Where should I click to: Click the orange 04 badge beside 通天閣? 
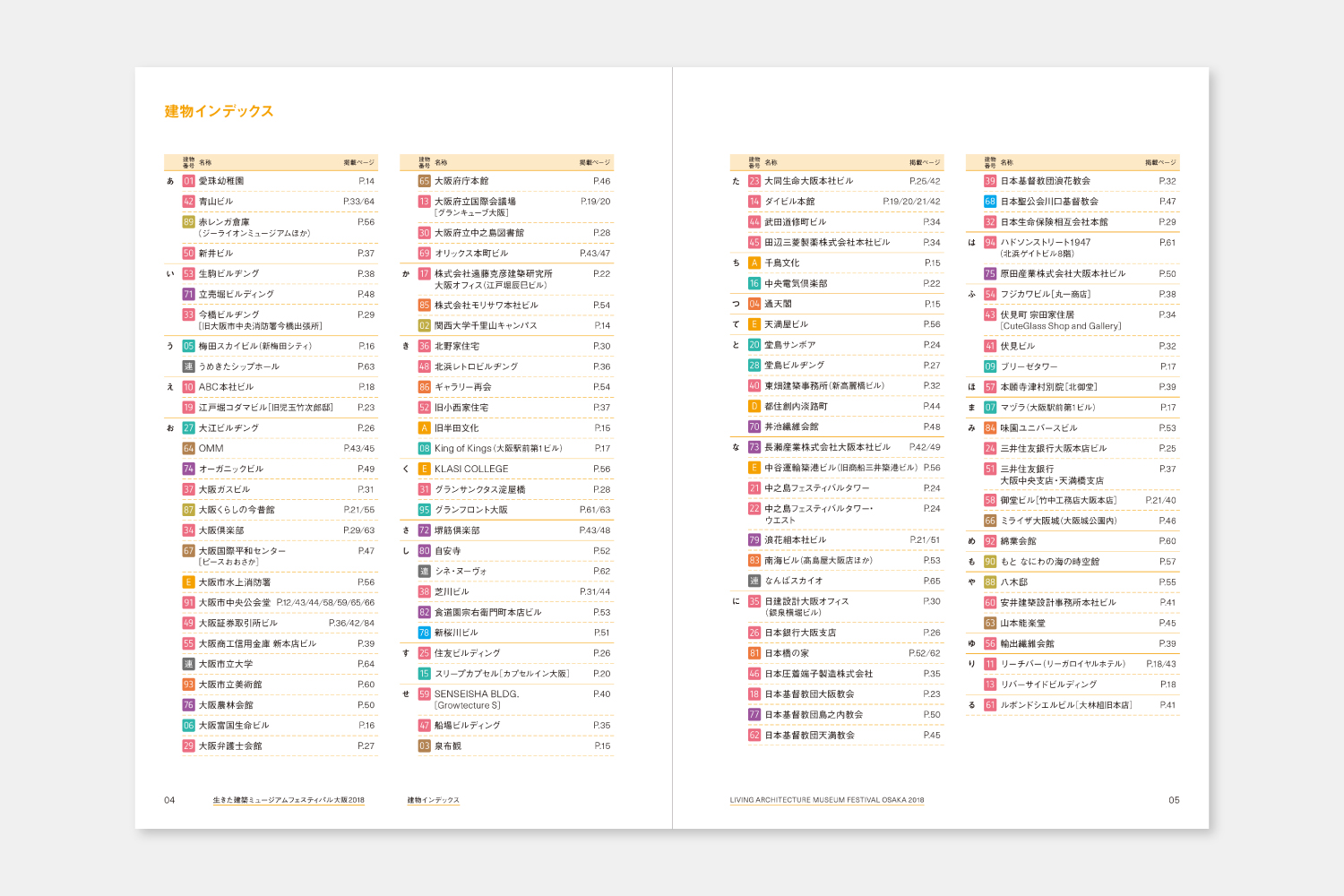coord(754,305)
